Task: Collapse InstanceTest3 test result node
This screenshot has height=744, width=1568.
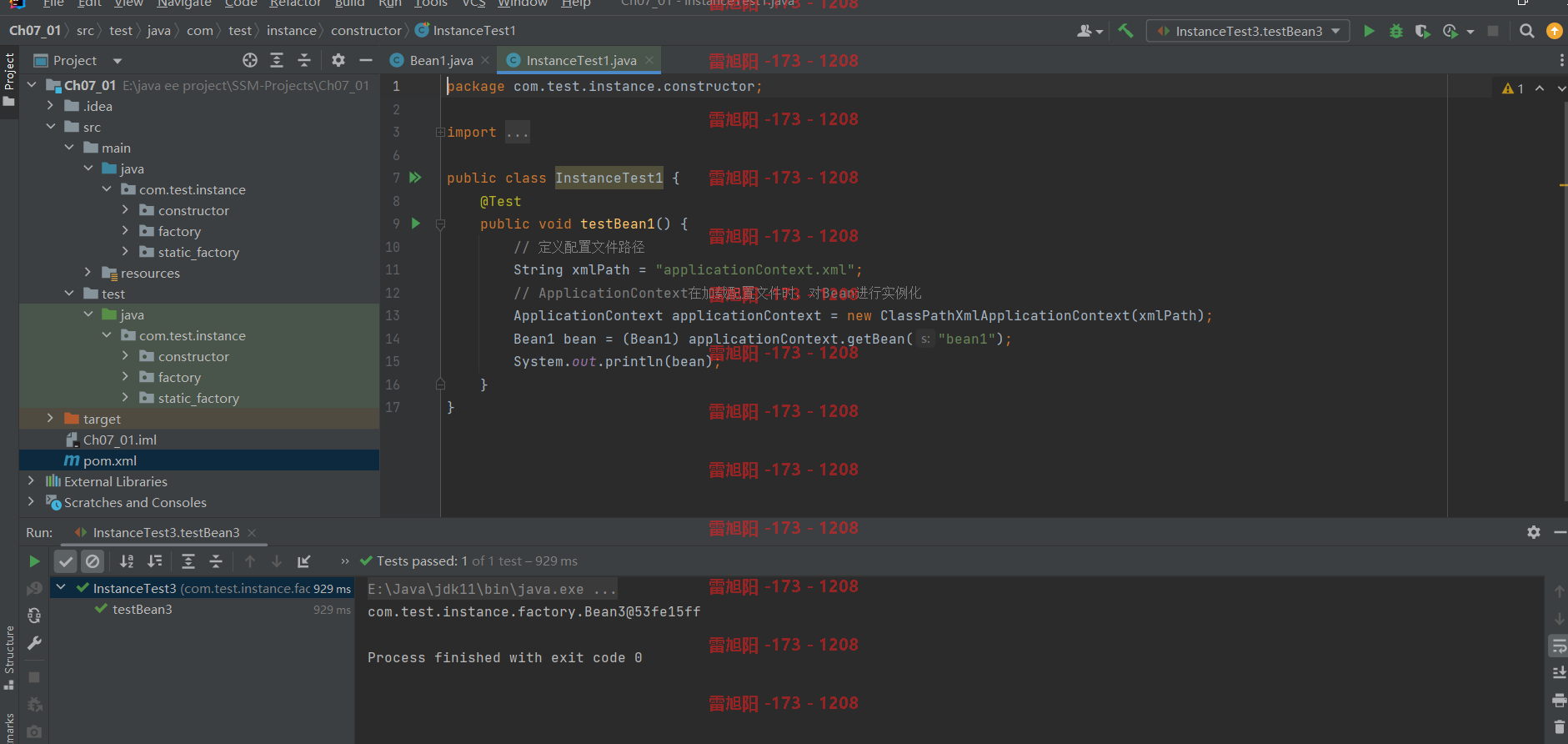Action: (x=61, y=588)
